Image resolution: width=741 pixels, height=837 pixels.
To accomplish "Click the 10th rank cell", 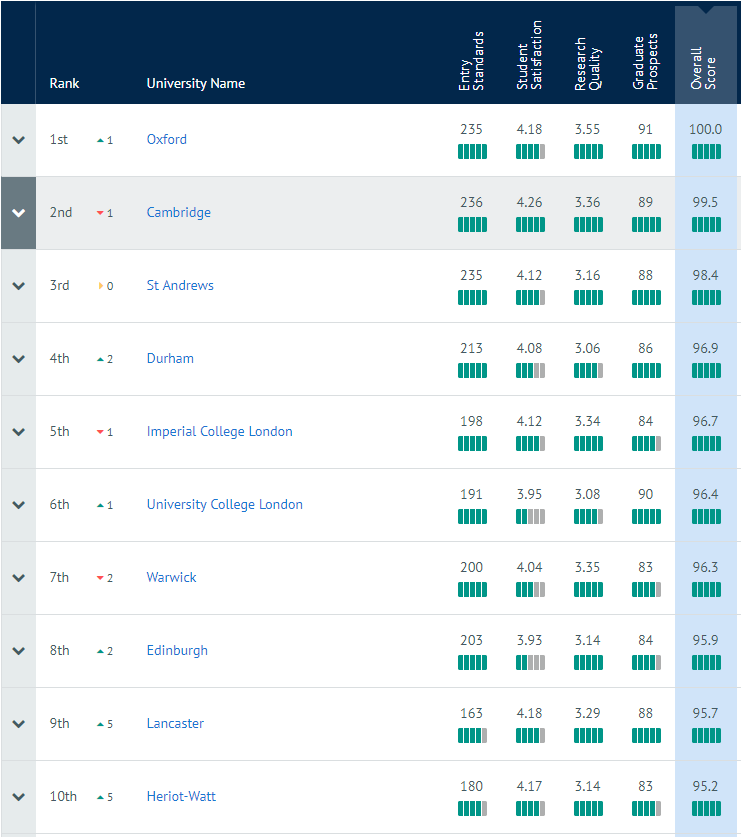I will pos(63,796).
